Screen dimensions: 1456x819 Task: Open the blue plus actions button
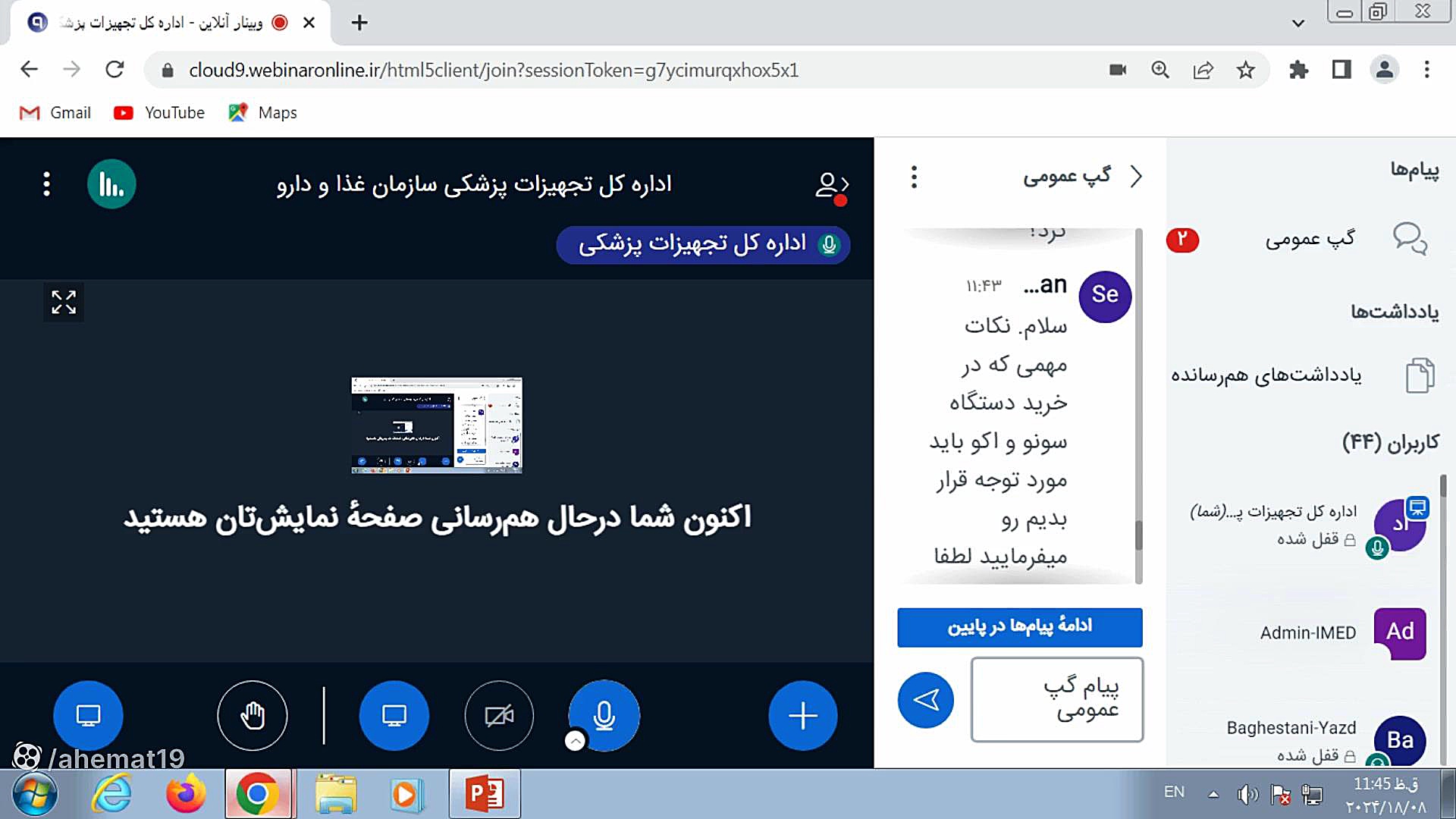coord(802,715)
